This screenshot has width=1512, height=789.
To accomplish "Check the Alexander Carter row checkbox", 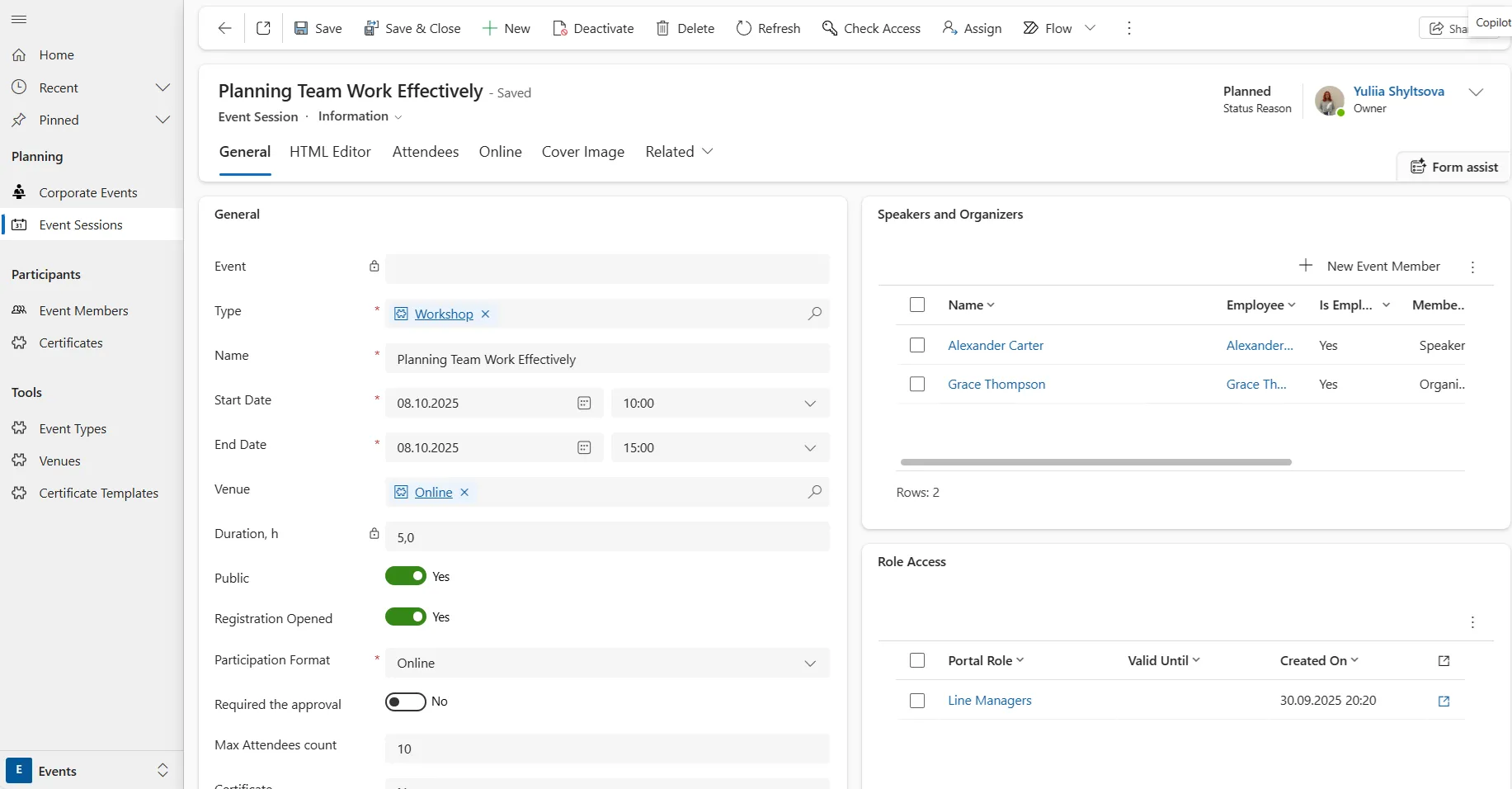I will tap(916, 345).
